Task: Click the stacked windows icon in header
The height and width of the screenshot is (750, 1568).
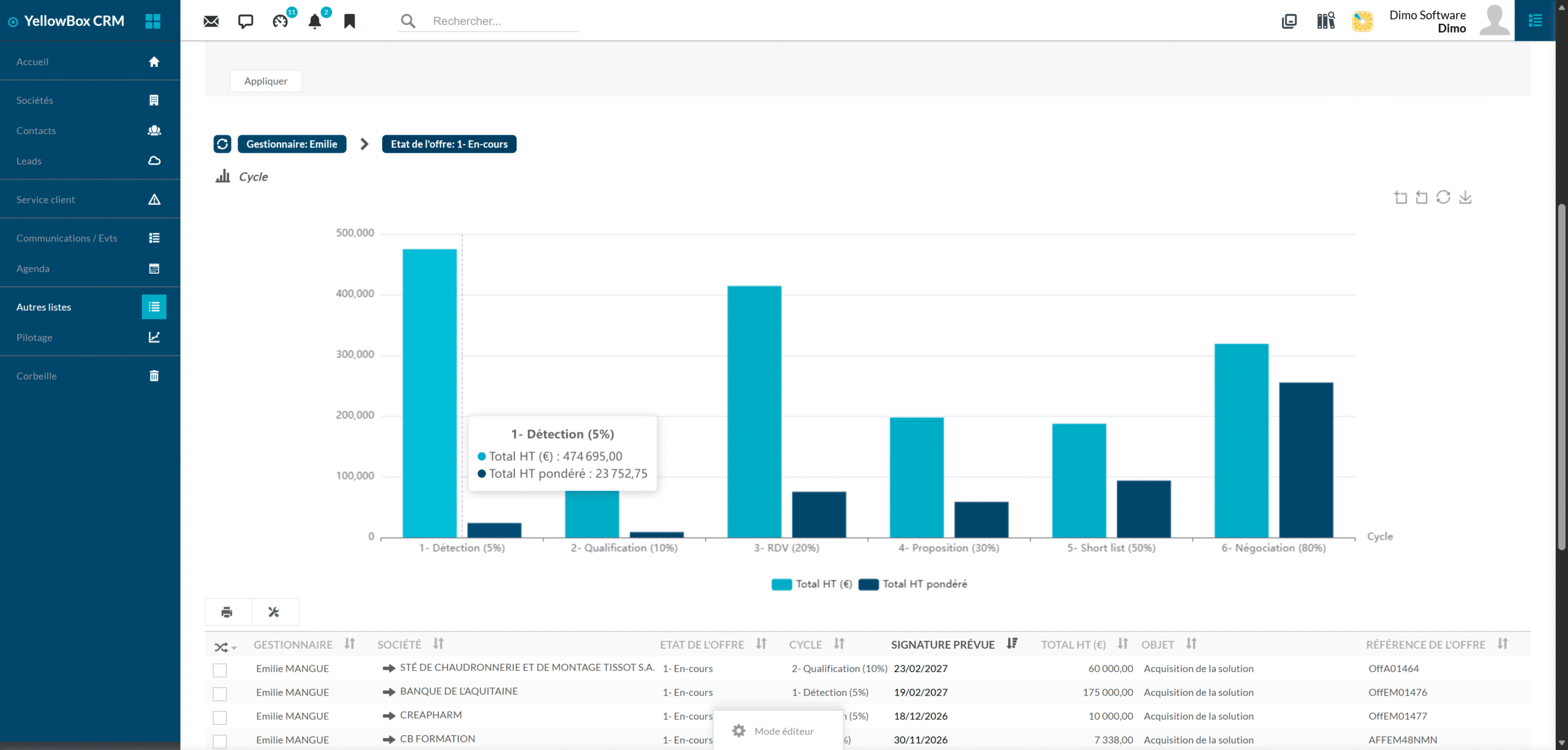Action: tap(1289, 21)
